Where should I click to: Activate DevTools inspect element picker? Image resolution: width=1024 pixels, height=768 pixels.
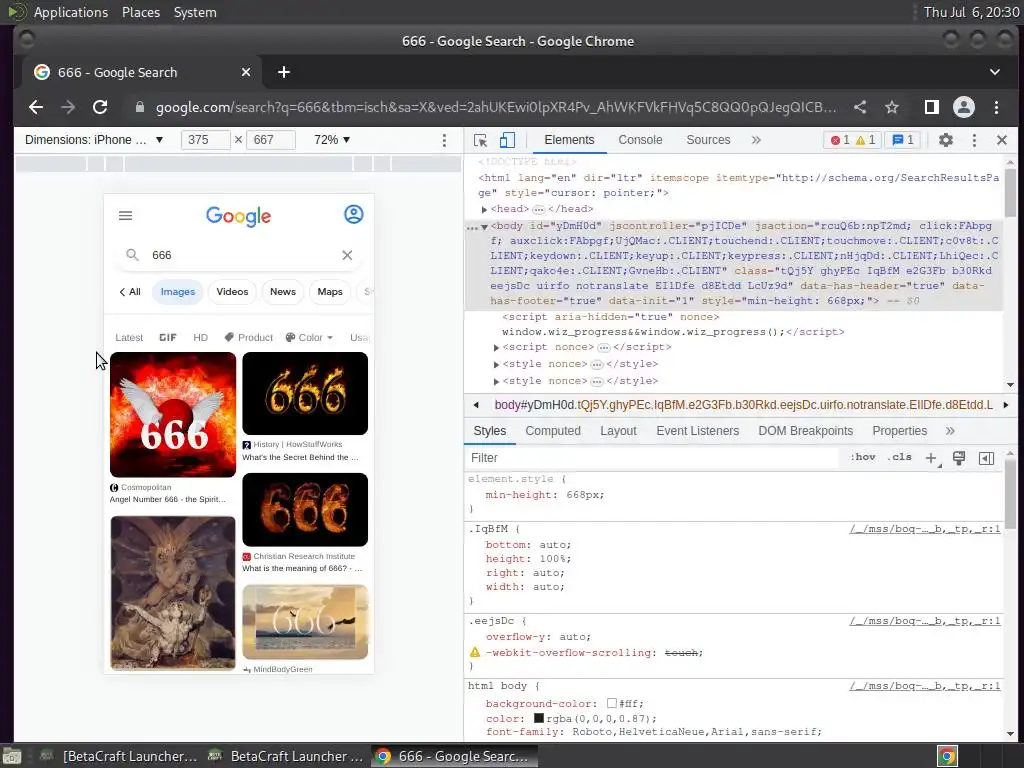[x=480, y=140]
